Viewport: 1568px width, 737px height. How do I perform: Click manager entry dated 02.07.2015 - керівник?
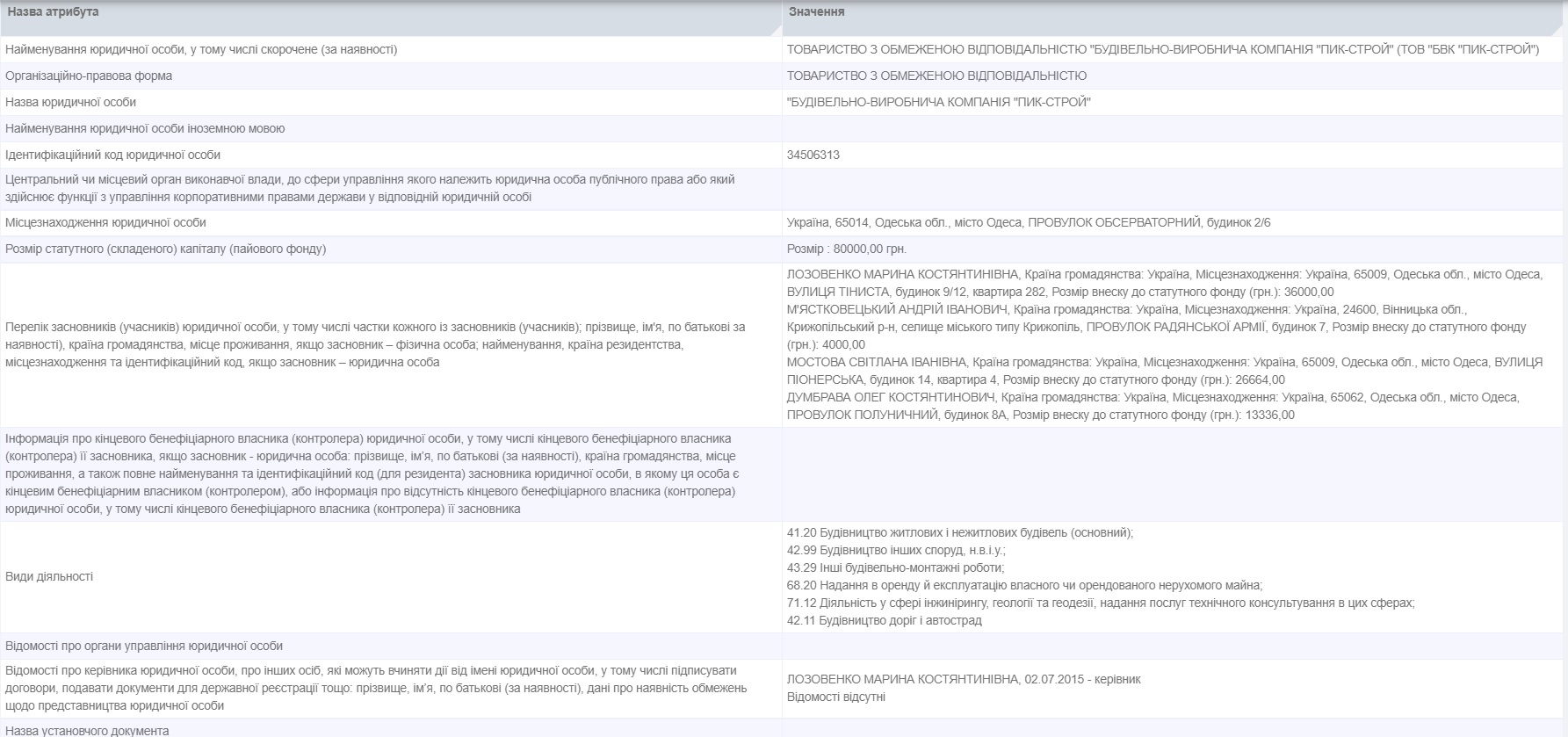coord(964,680)
